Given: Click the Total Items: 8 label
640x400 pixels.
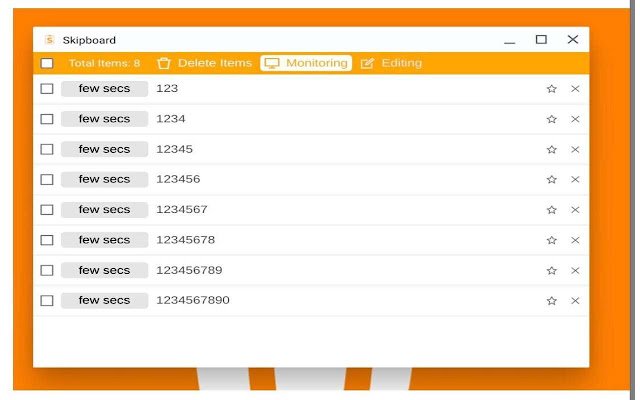Looking at the screenshot, I should pyautogui.click(x=104, y=63).
